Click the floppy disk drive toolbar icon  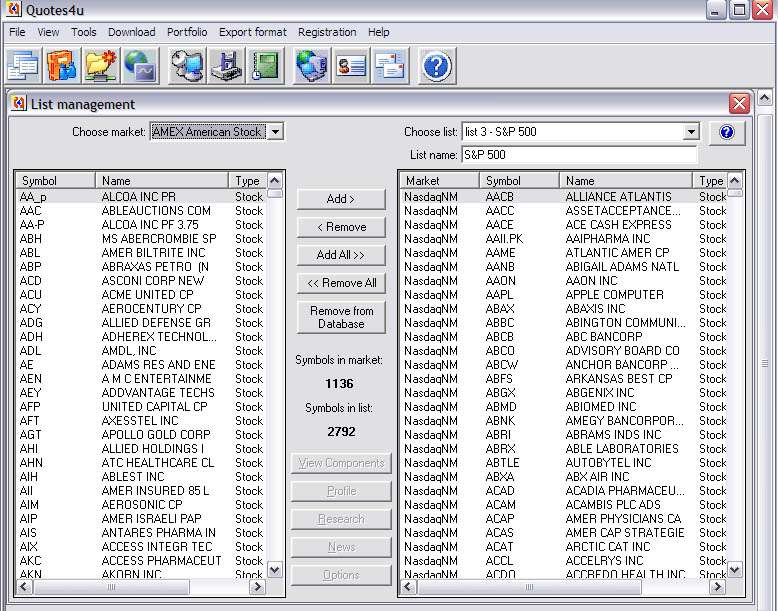point(226,66)
